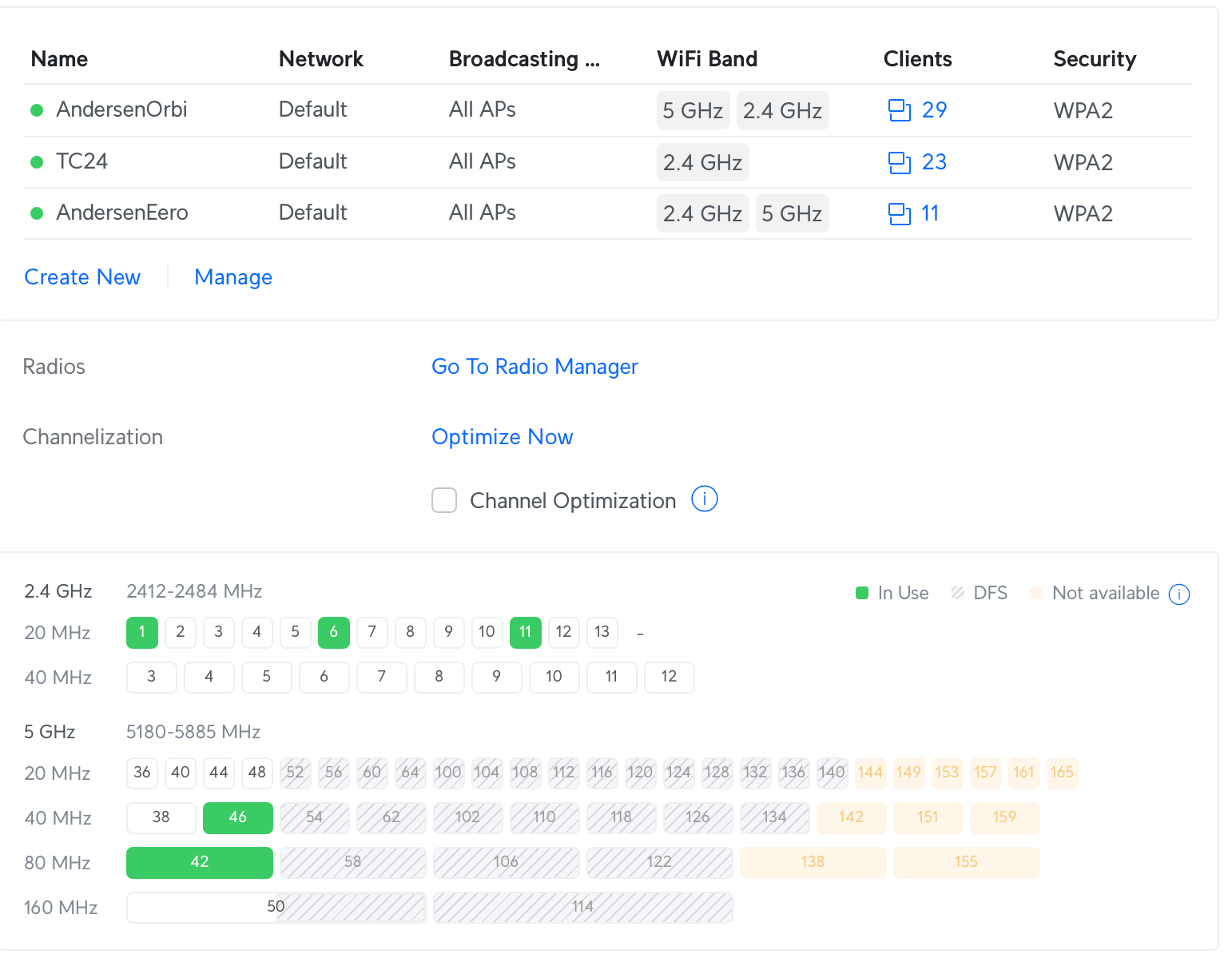
Task: Pick 5 GHz 20 MHz channel 36
Action: click(x=142, y=773)
